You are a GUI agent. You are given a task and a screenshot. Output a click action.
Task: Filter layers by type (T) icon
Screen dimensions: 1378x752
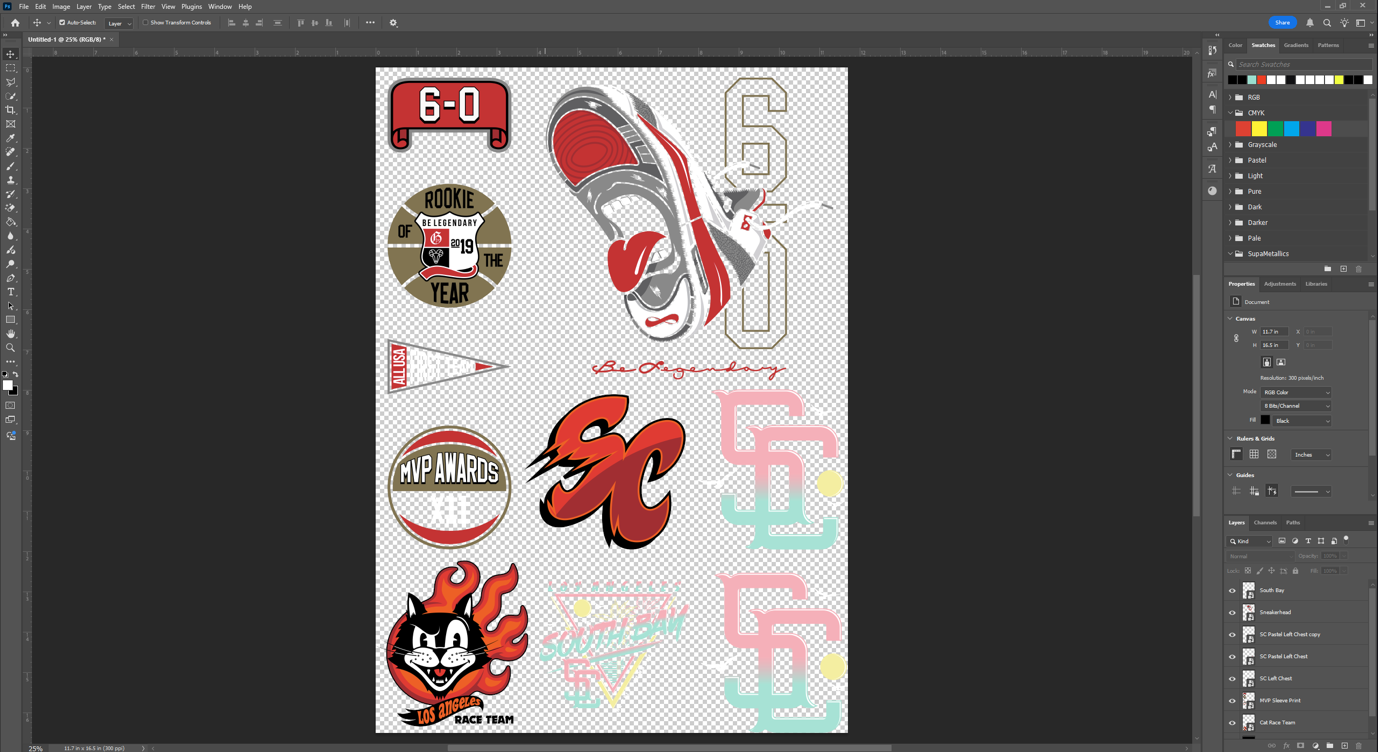1308,541
